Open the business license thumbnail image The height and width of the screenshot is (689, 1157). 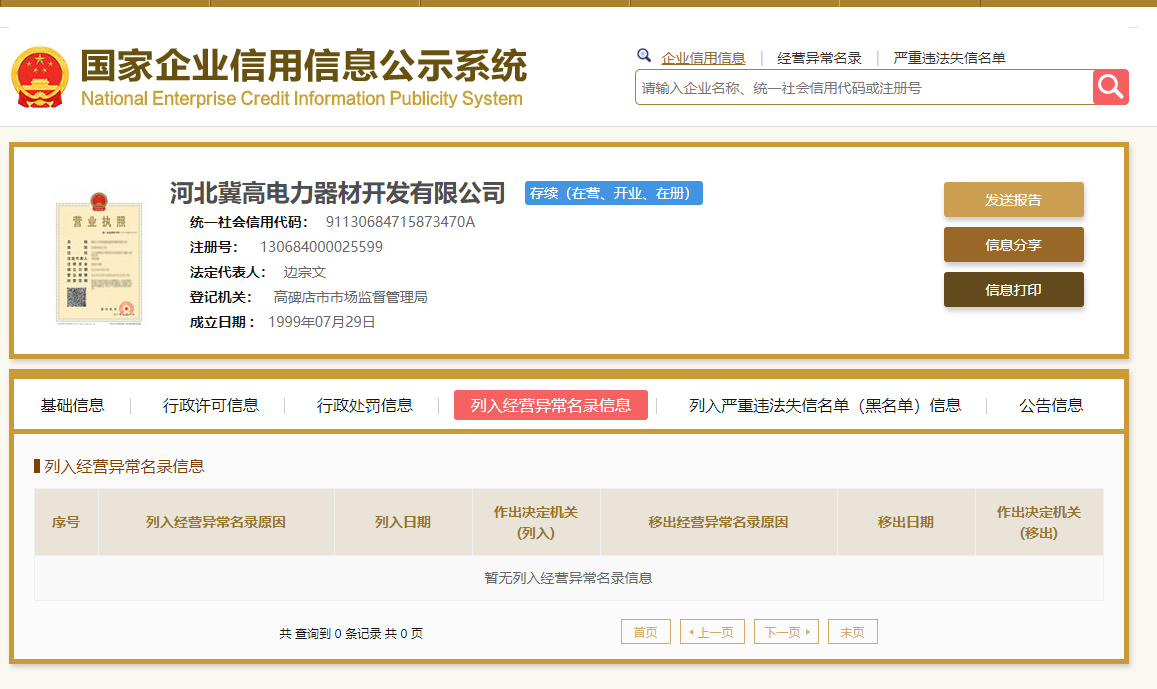click(x=99, y=258)
